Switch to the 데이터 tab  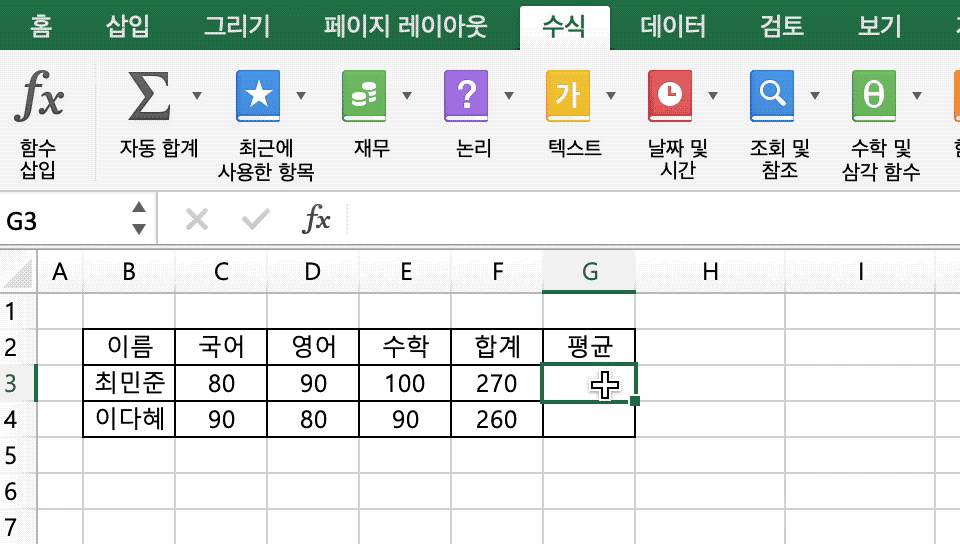[673, 26]
